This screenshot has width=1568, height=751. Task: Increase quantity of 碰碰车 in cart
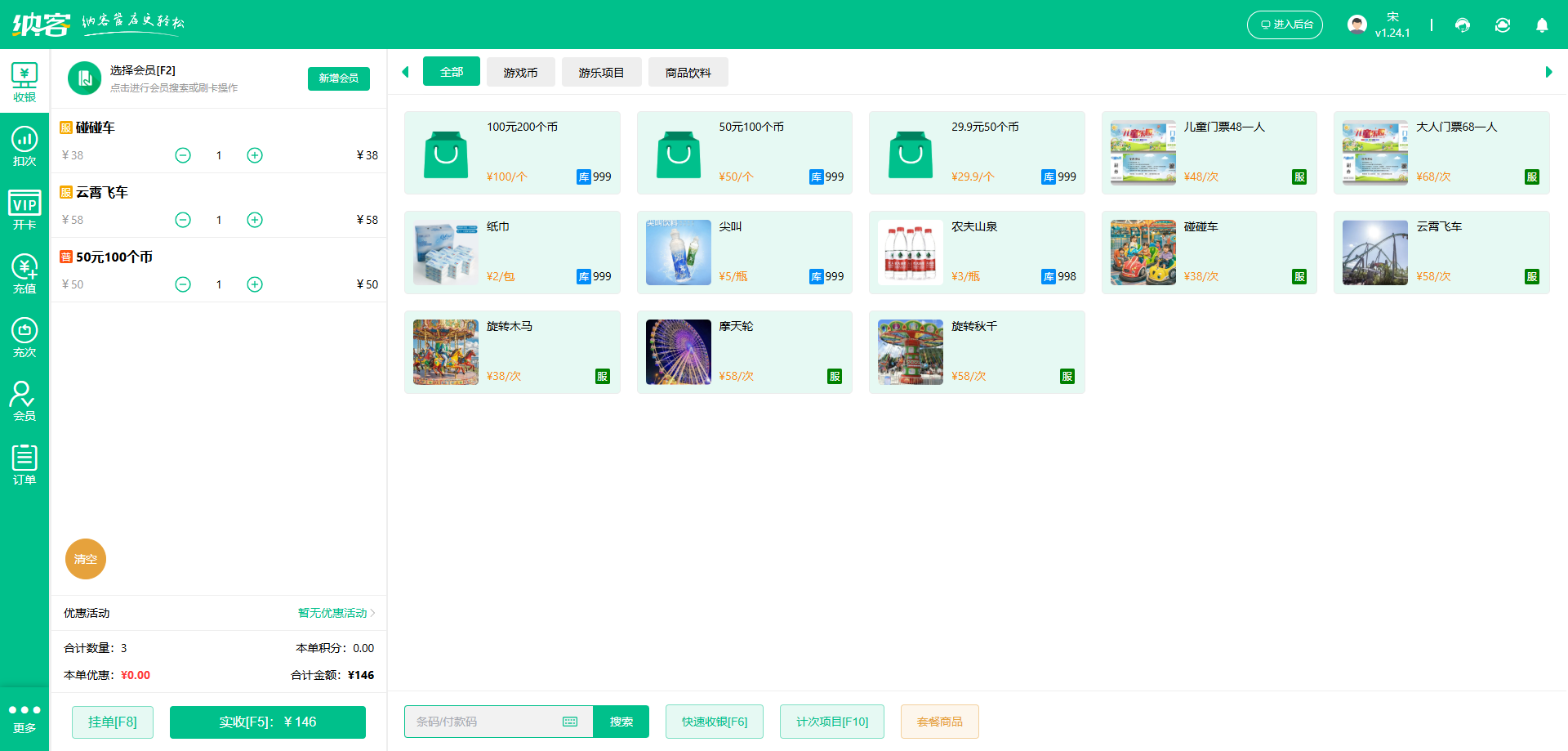click(255, 155)
